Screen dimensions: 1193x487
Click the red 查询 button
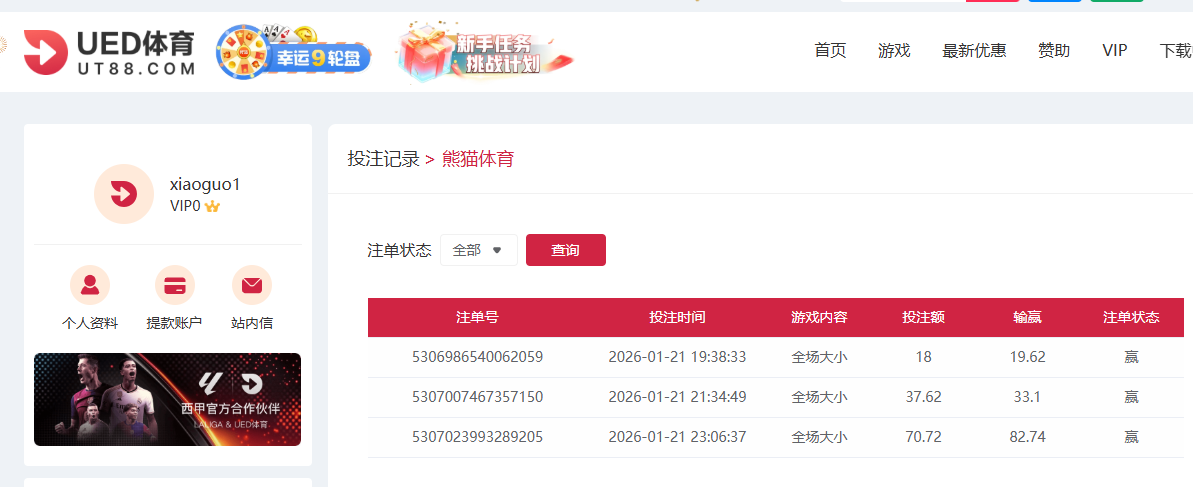click(565, 250)
